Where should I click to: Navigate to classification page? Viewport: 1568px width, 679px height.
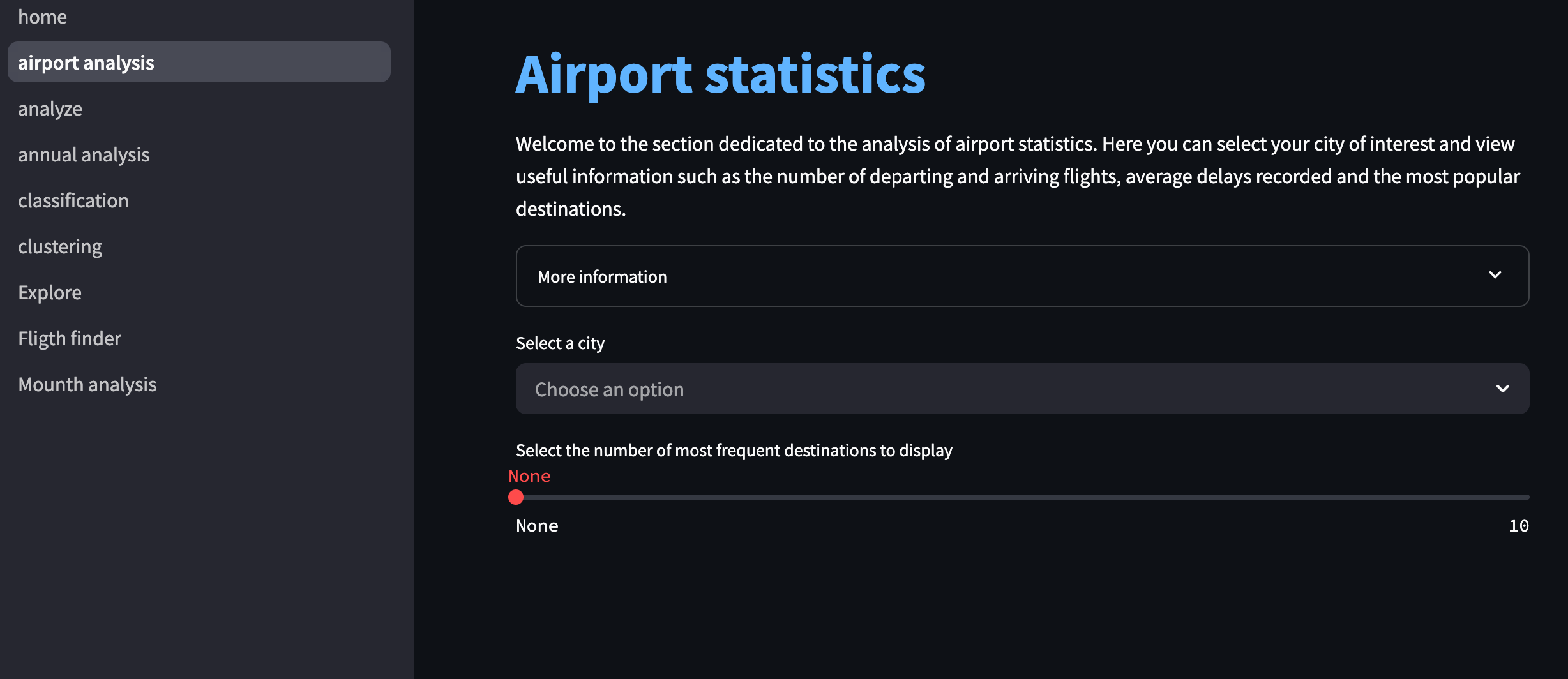coord(73,200)
